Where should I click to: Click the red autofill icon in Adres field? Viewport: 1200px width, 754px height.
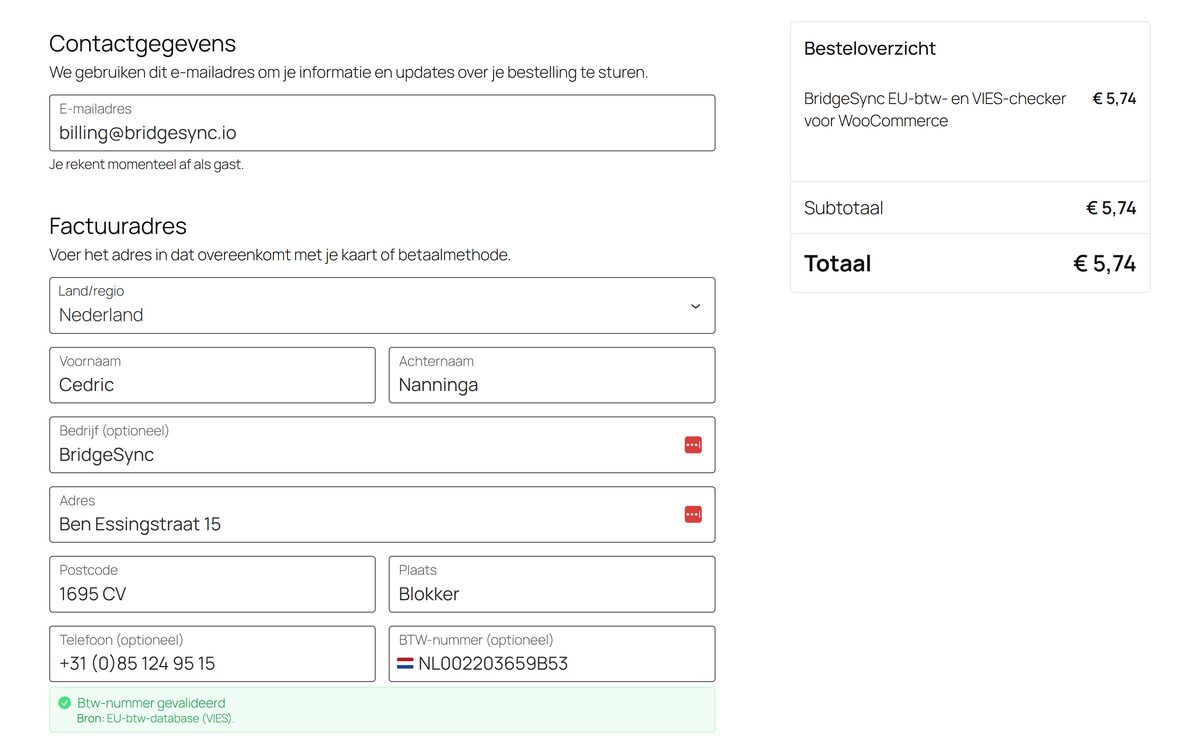[693, 514]
